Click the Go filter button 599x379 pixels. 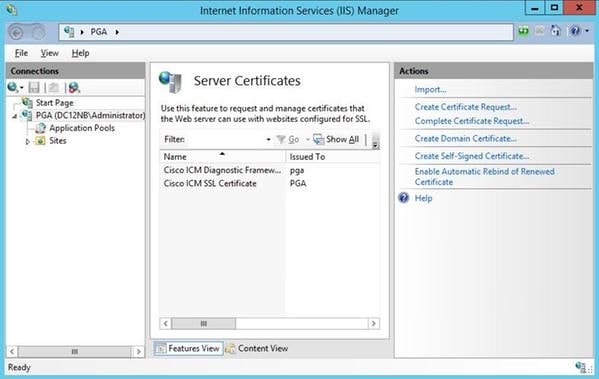[x=288, y=139]
